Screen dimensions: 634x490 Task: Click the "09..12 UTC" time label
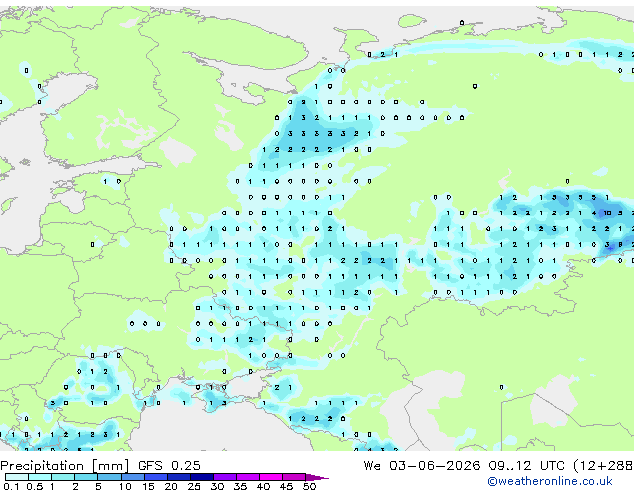(x=526, y=466)
